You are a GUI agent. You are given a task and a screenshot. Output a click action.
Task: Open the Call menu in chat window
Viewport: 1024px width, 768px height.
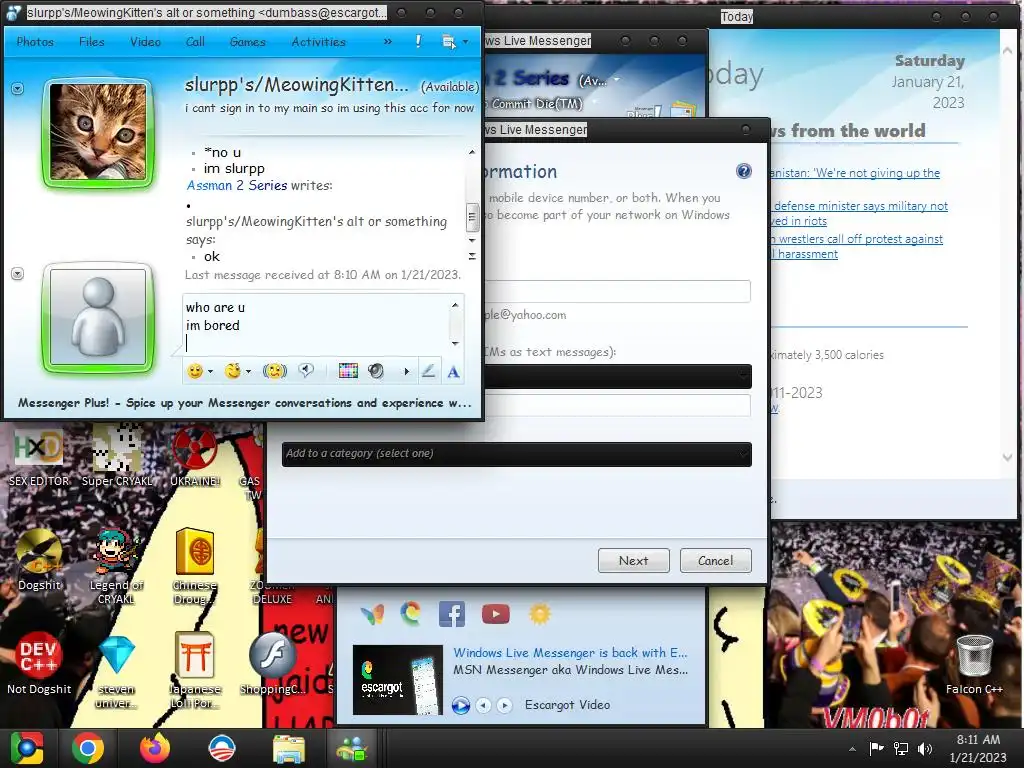click(195, 41)
